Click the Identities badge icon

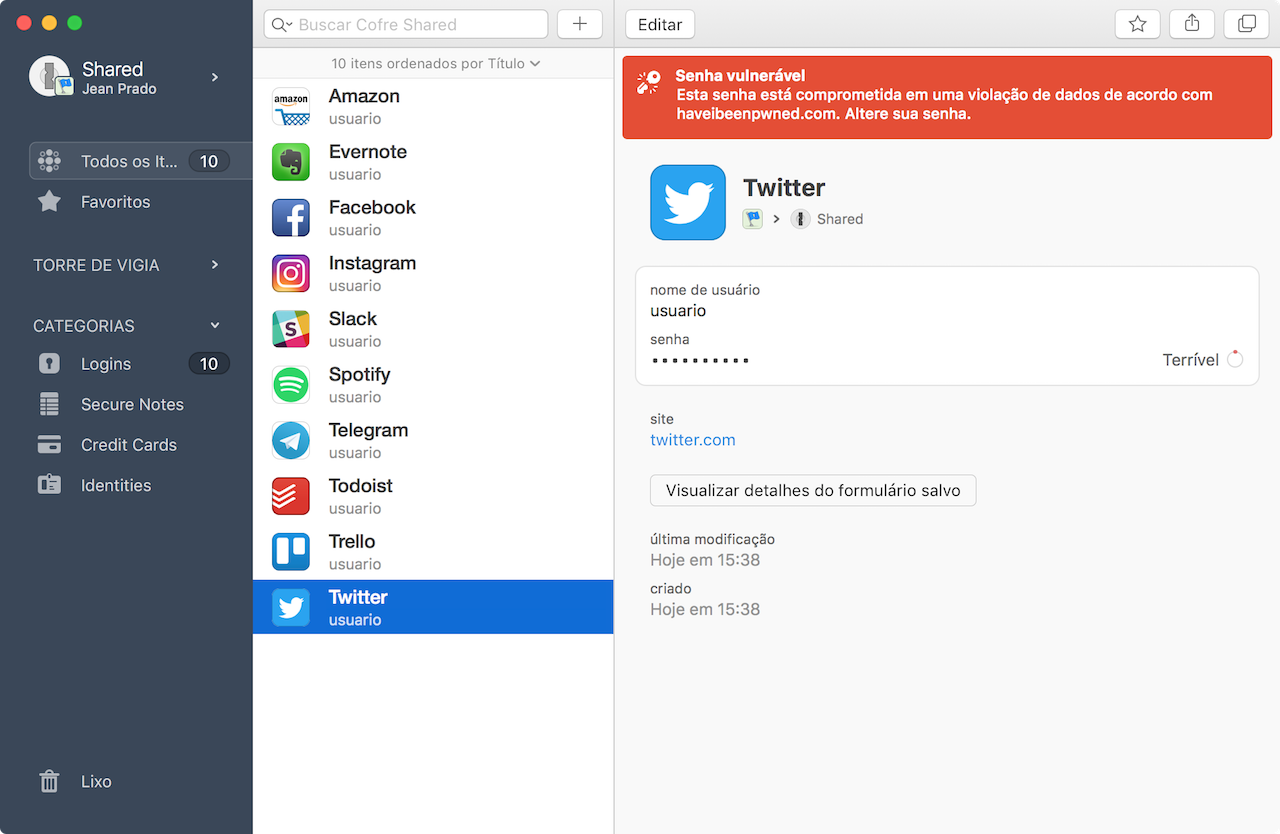click(49, 485)
